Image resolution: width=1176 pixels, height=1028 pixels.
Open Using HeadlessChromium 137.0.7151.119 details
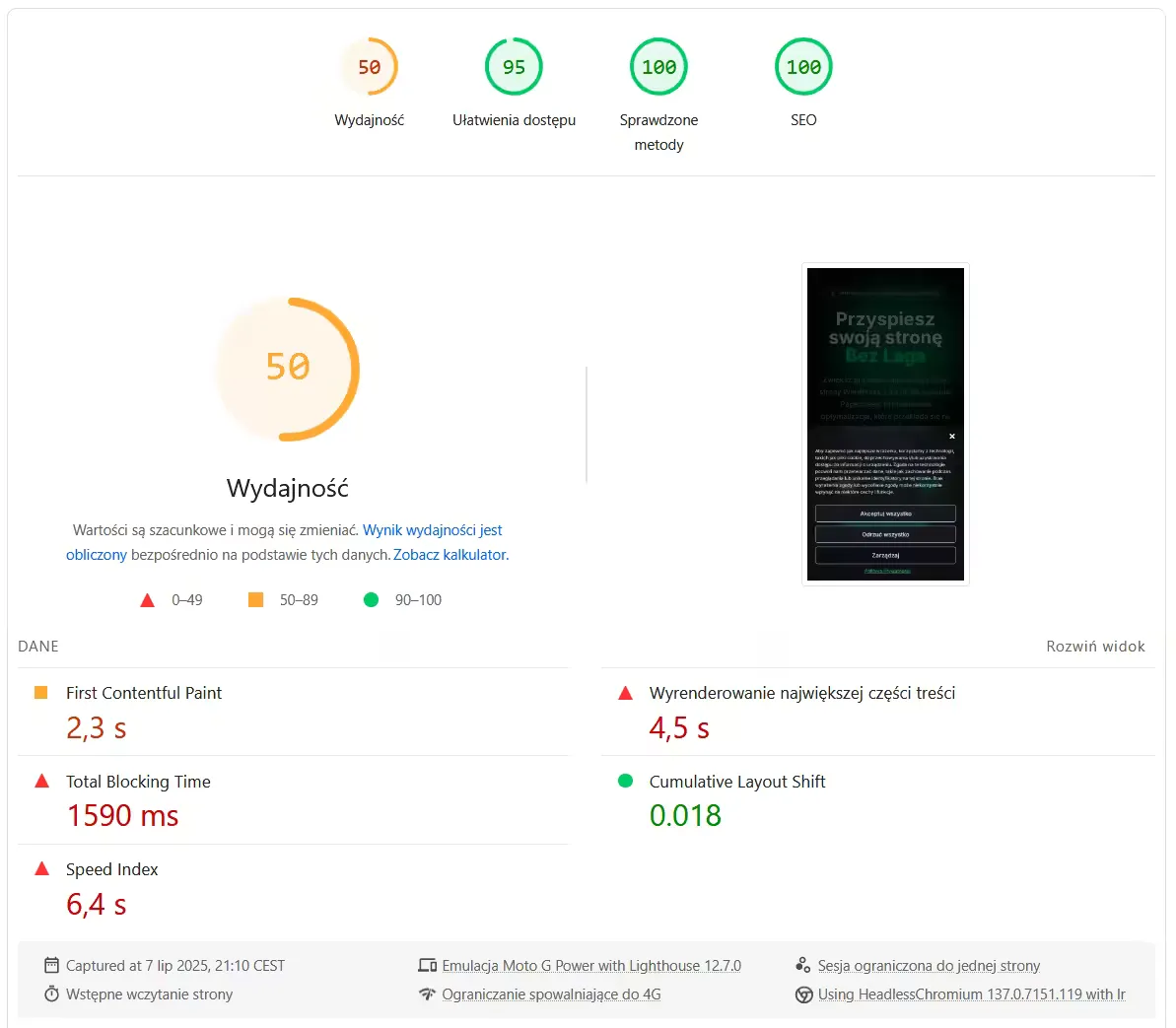(971, 994)
